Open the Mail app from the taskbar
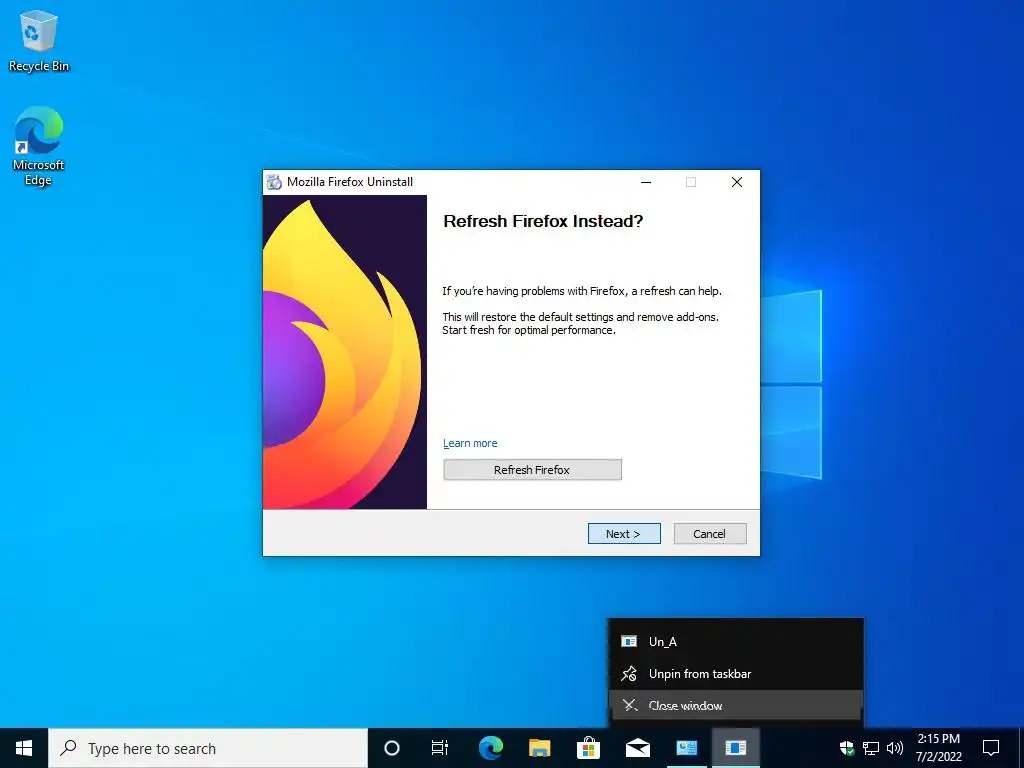This screenshot has height=768, width=1024. tap(637, 748)
